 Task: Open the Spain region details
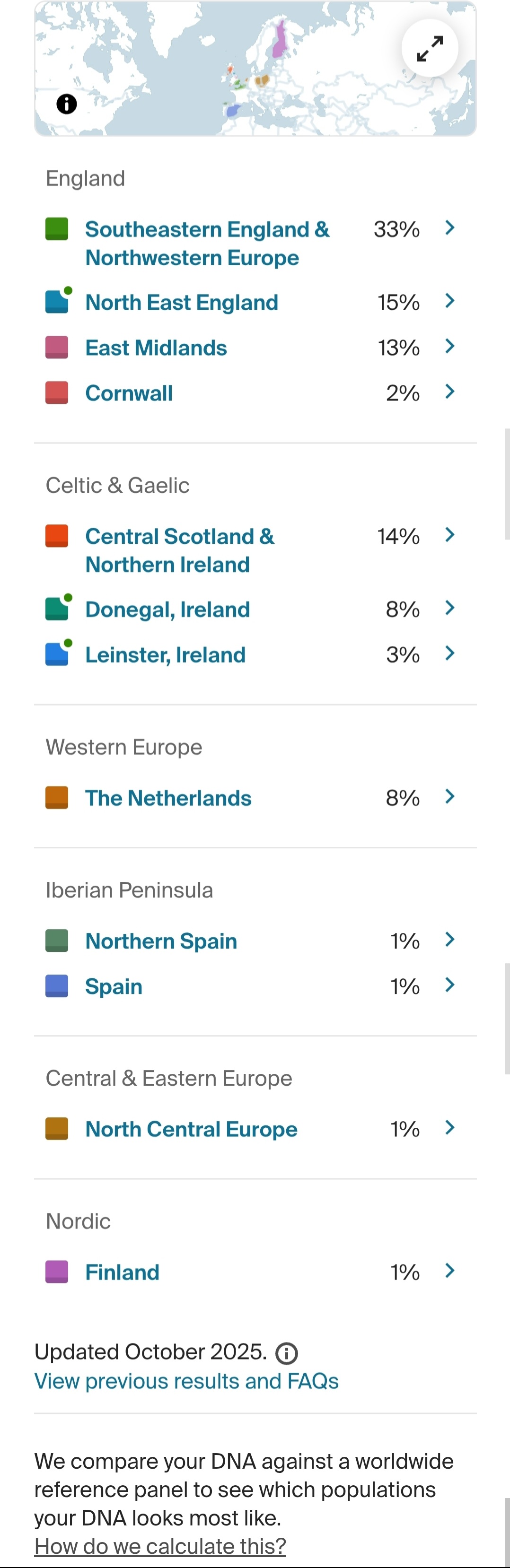tap(114, 986)
